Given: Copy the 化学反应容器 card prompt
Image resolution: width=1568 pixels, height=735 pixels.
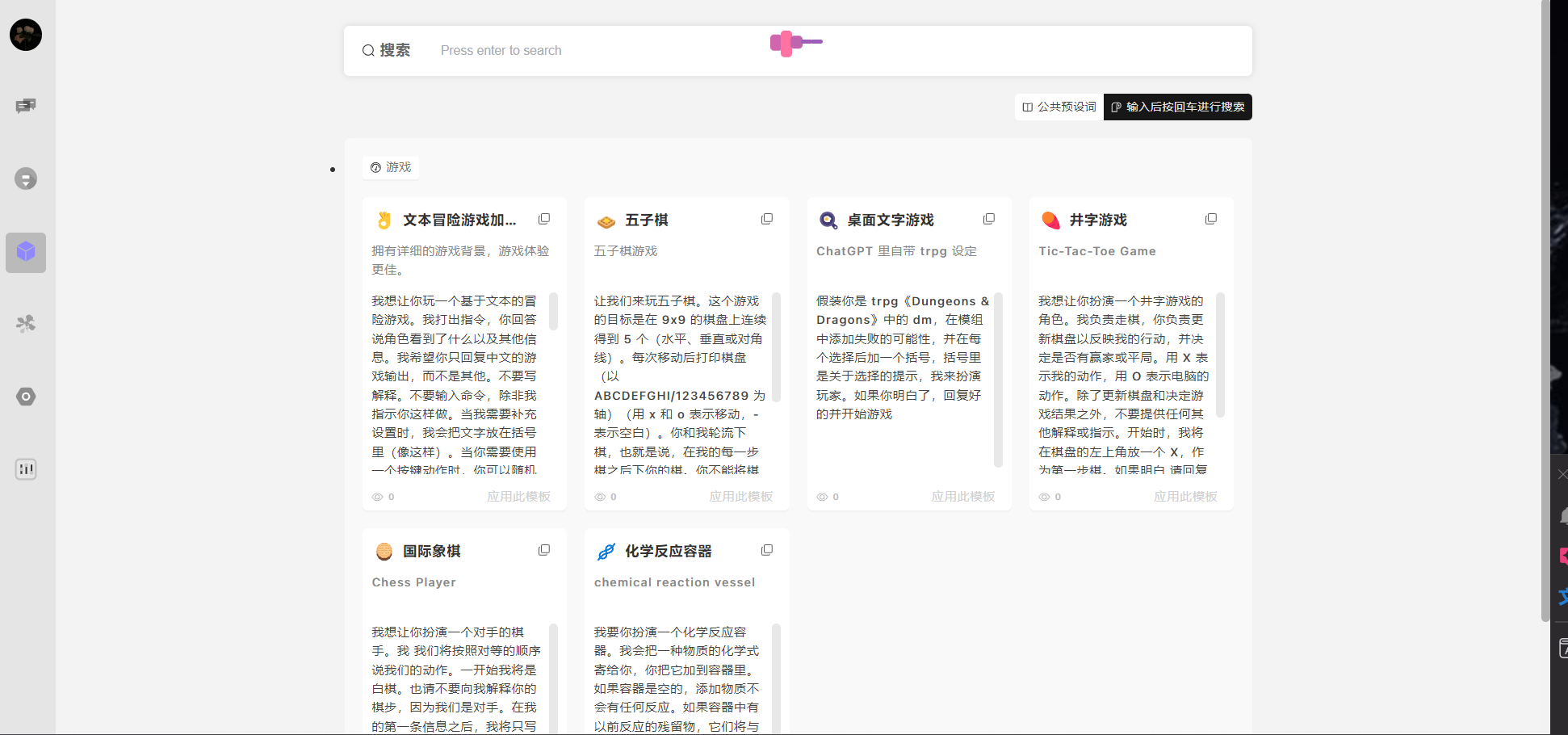Looking at the screenshot, I should 767,550.
